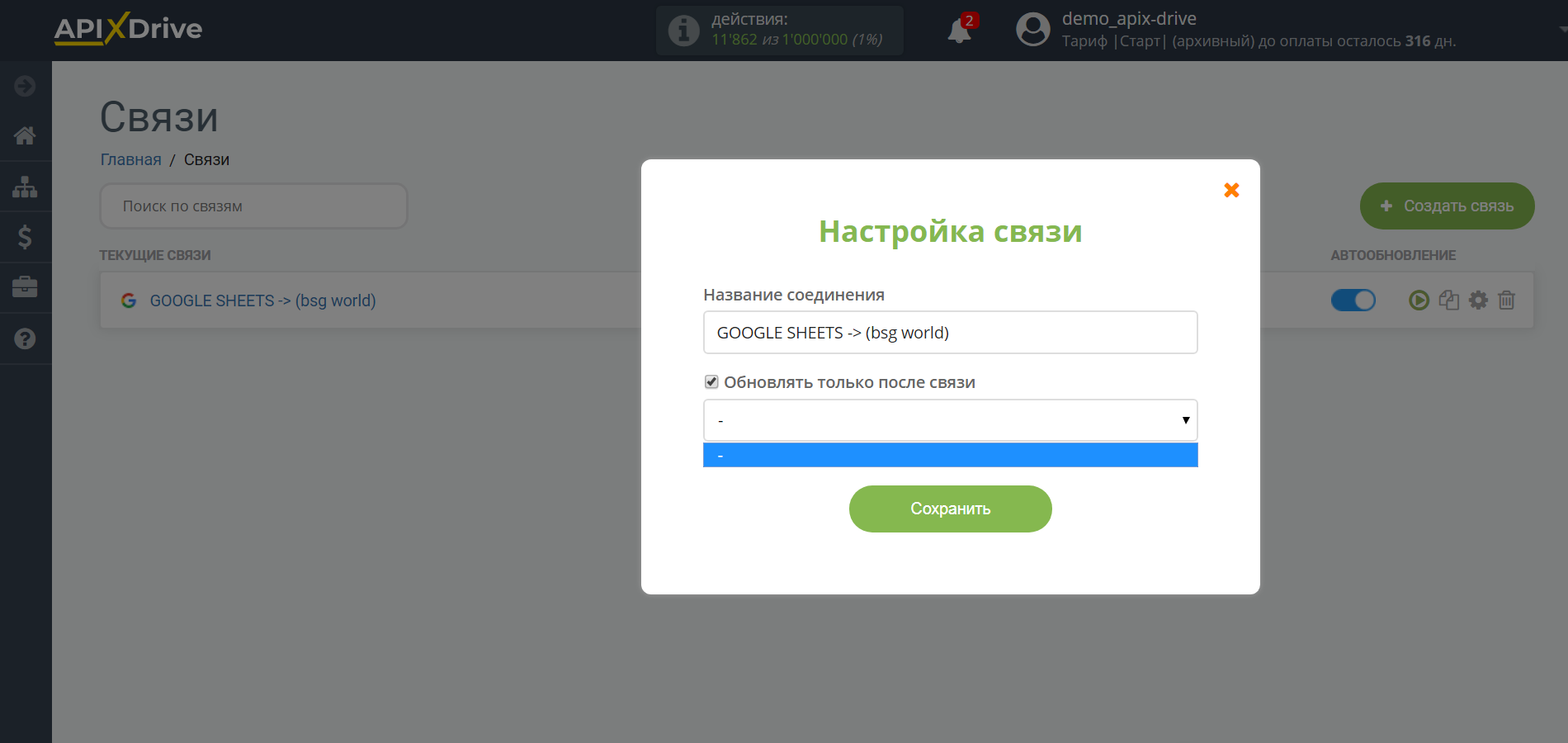This screenshot has width=1568, height=743.
Task: Click the actions counter 11'862 из 1'000'000
Action: coord(797,39)
